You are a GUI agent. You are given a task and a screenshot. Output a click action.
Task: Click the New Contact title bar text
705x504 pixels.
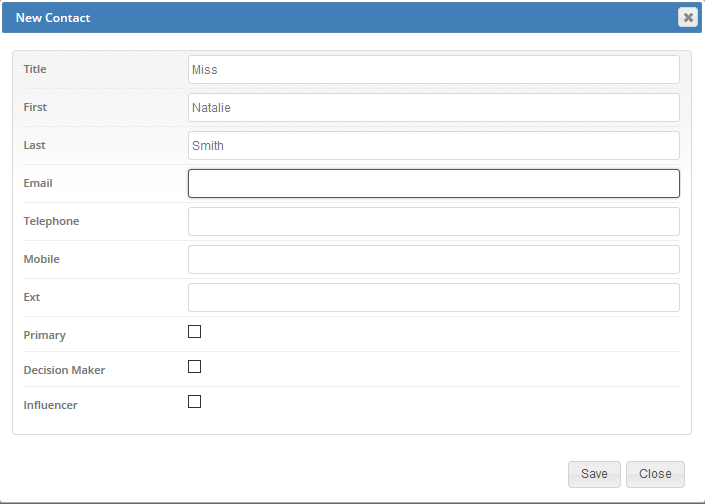click(x=53, y=18)
